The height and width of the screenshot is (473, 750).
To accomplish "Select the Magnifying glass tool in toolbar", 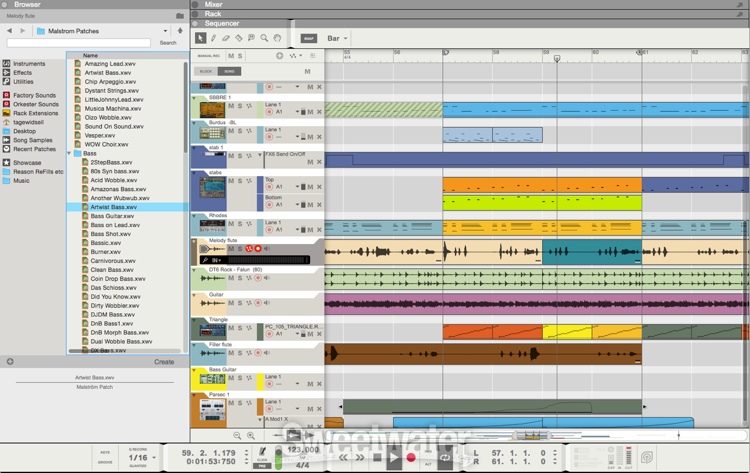I will click(264, 38).
